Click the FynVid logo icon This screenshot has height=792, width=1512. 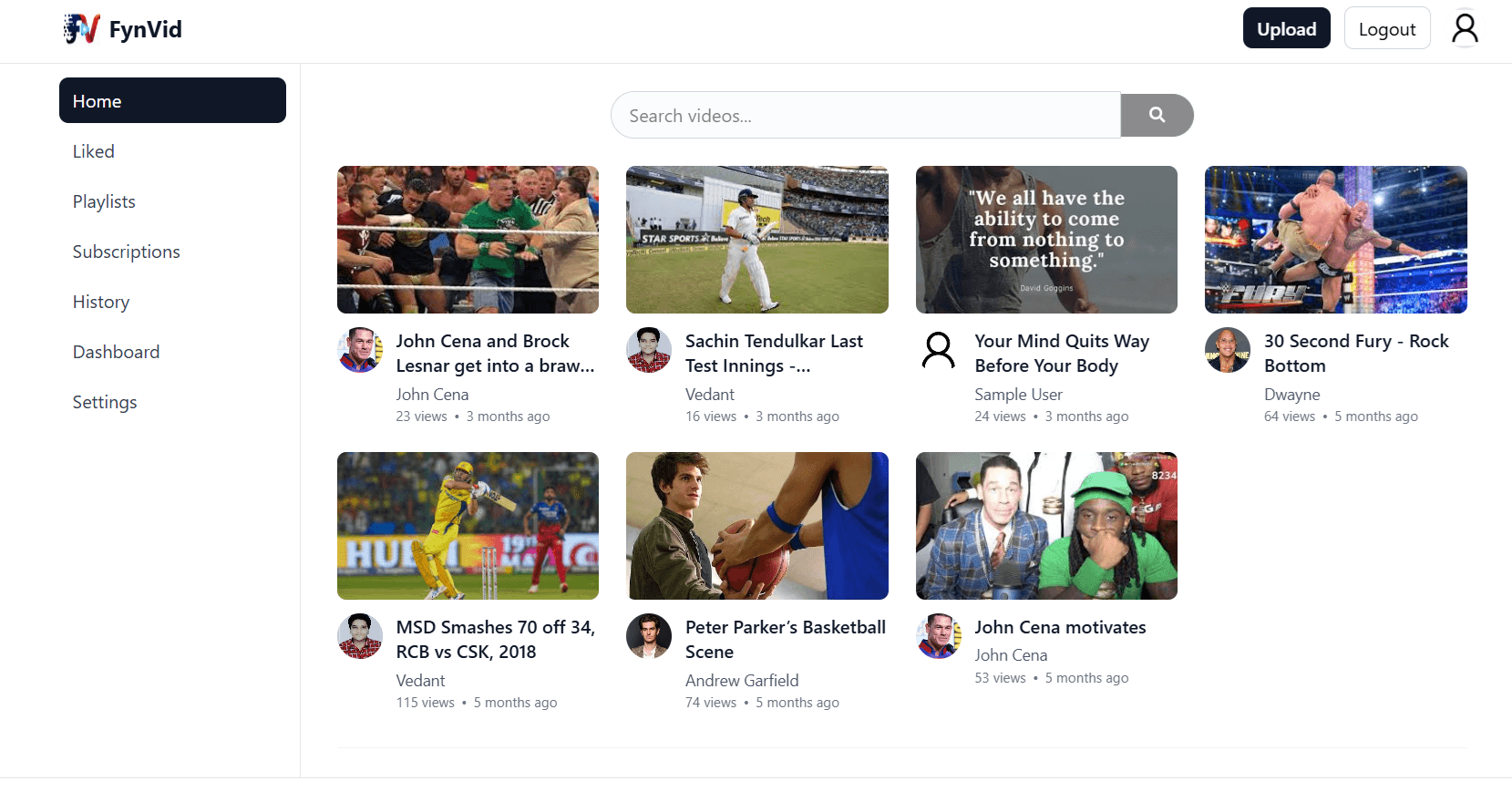point(82,29)
